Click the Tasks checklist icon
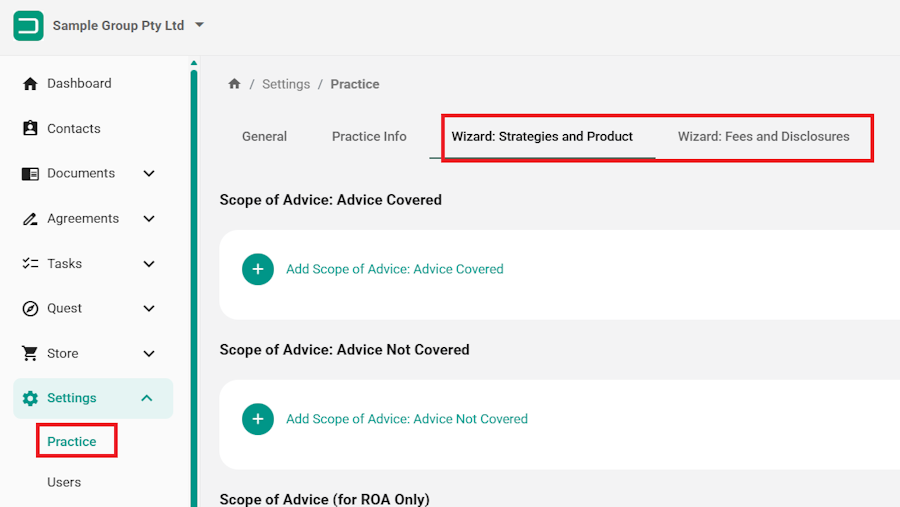900x507 pixels. [30, 264]
